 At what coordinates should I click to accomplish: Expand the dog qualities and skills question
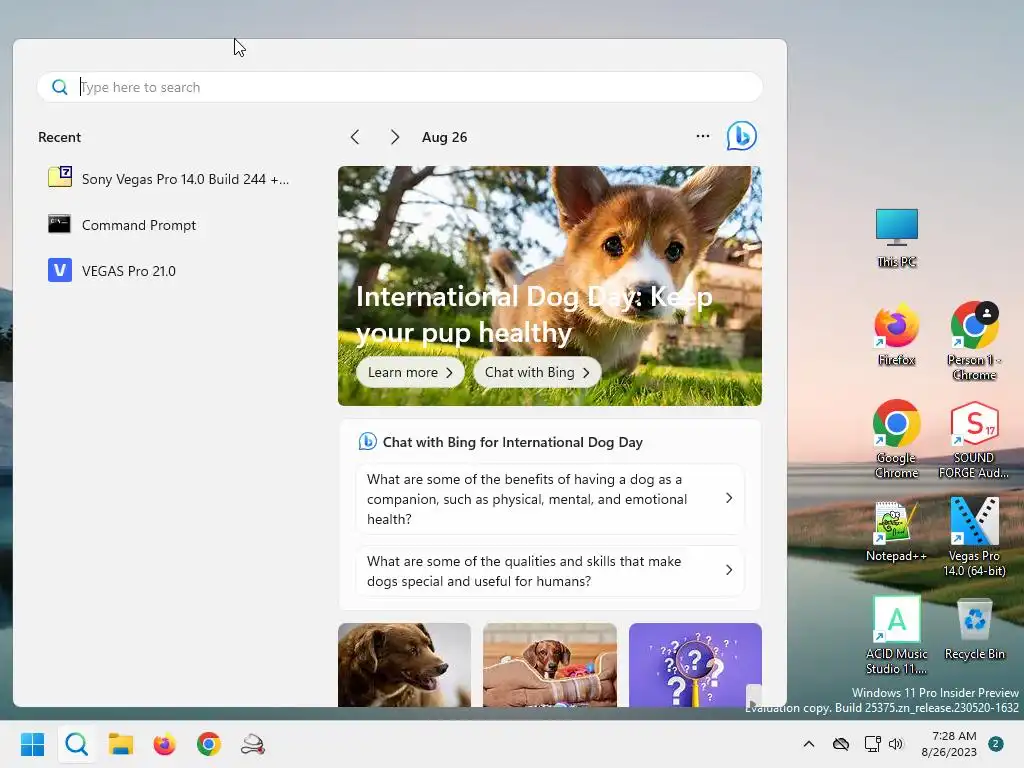pyautogui.click(x=550, y=571)
